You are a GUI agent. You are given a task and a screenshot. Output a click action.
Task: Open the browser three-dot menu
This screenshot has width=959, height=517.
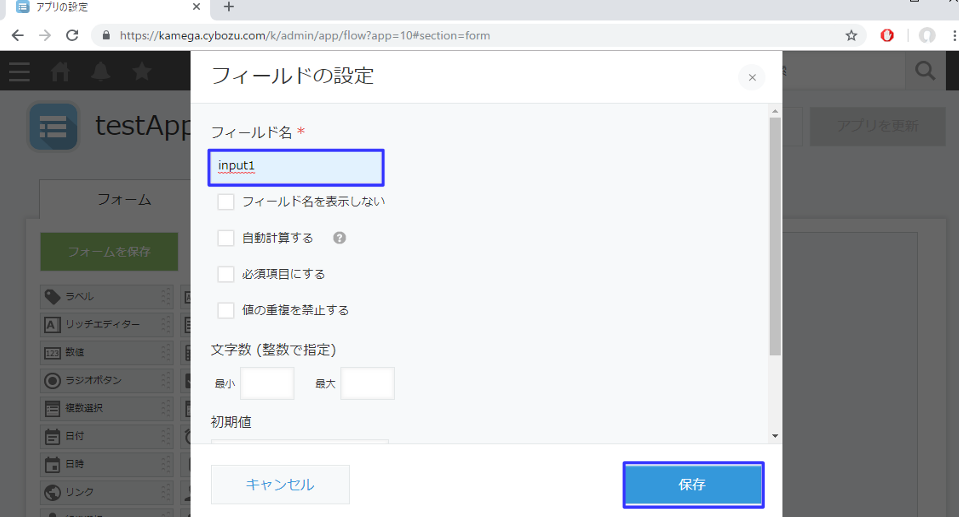coord(954,35)
